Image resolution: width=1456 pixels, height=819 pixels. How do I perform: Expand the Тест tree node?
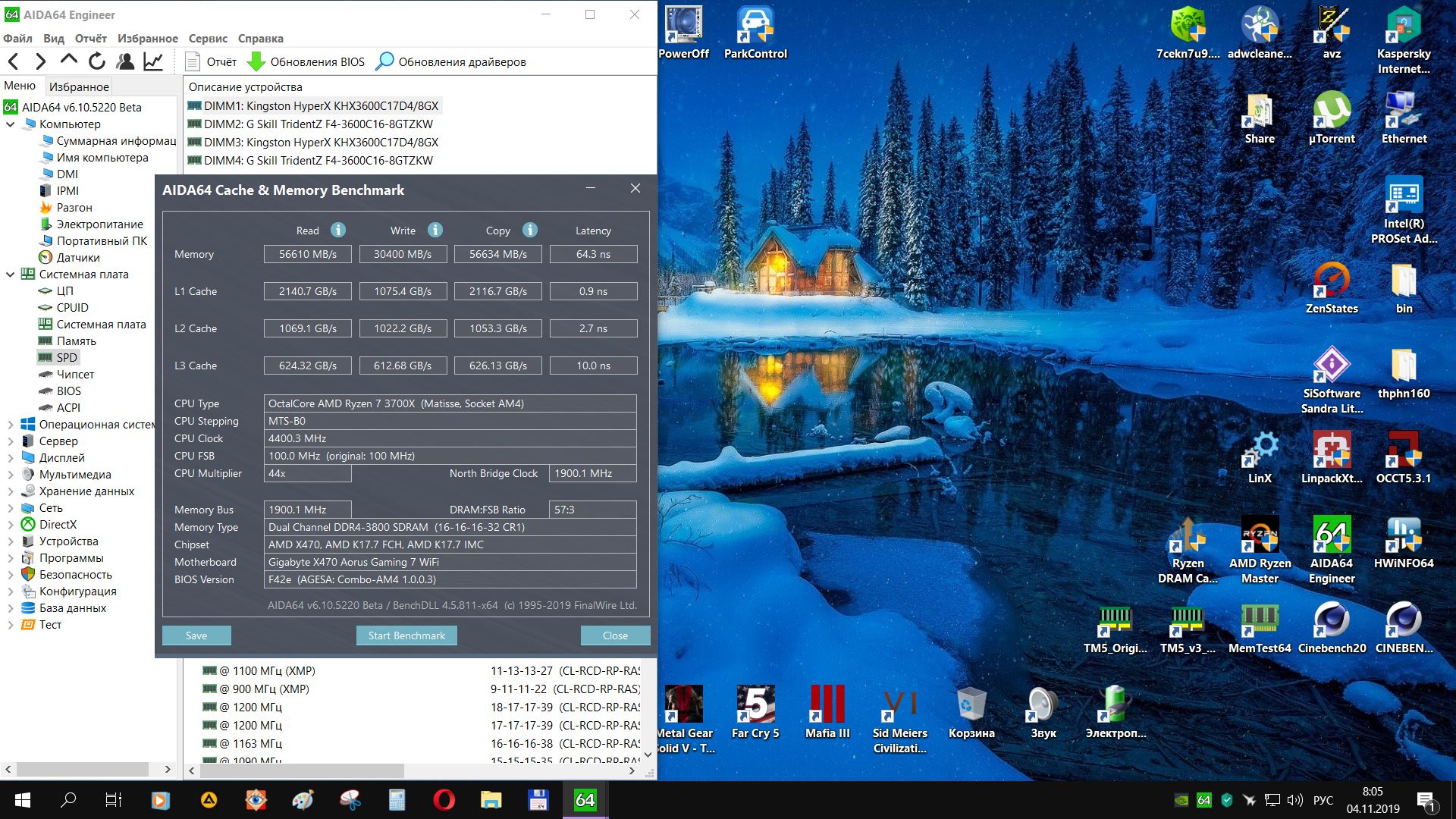[x=11, y=625]
